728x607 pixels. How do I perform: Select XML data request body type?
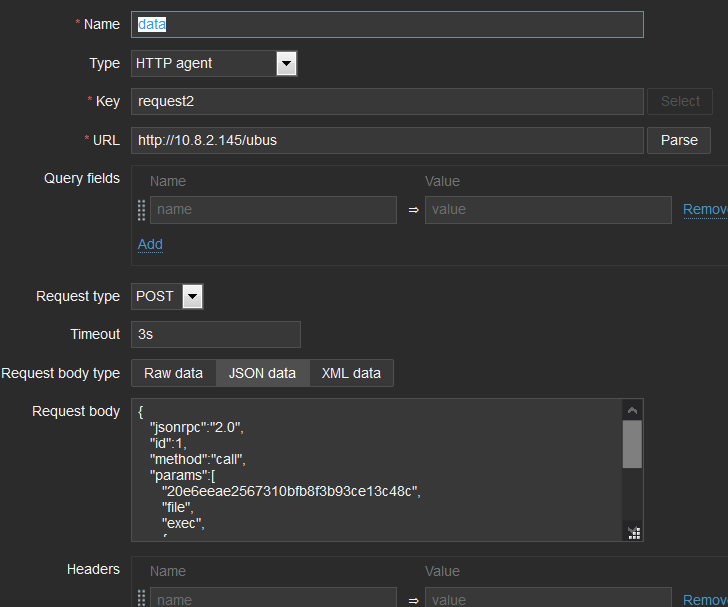(x=351, y=373)
